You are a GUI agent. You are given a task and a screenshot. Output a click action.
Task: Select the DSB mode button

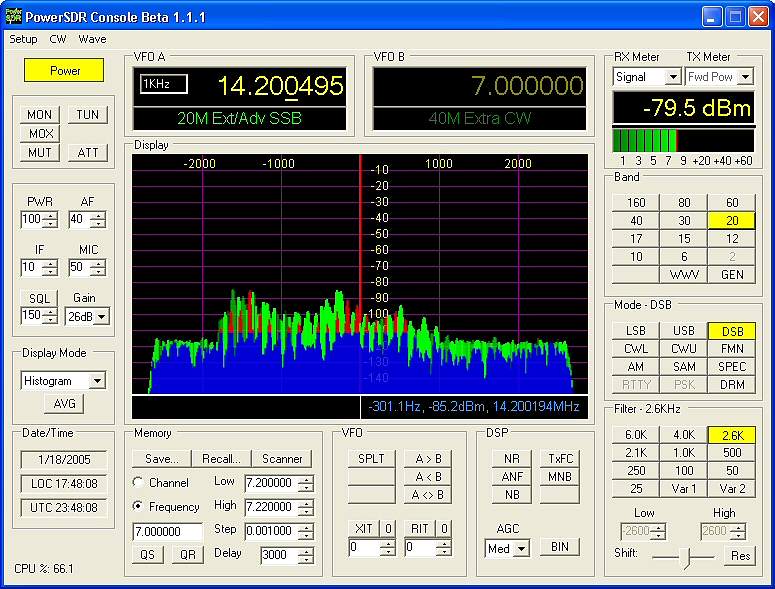tap(732, 331)
